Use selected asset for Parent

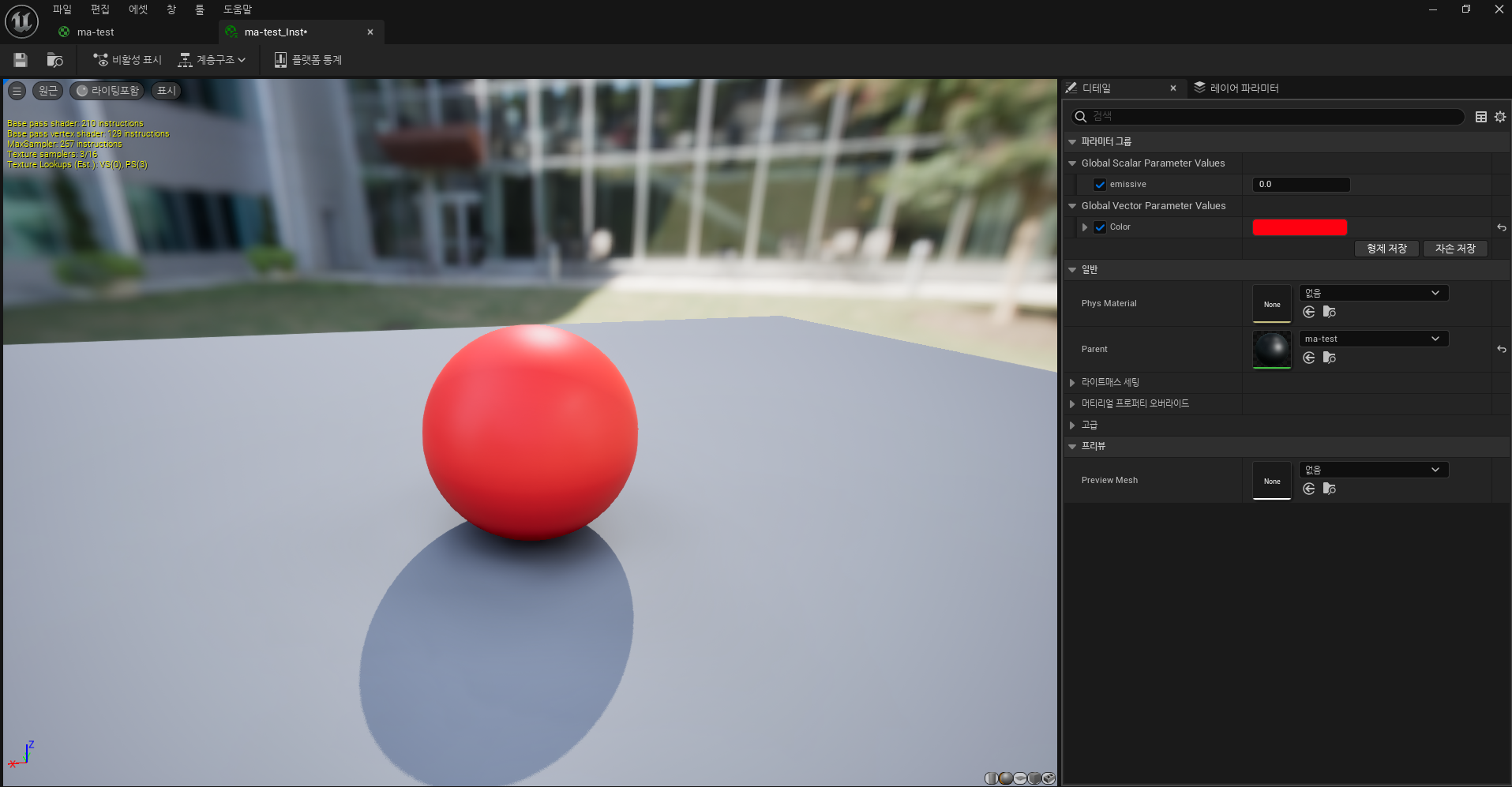[1309, 358]
